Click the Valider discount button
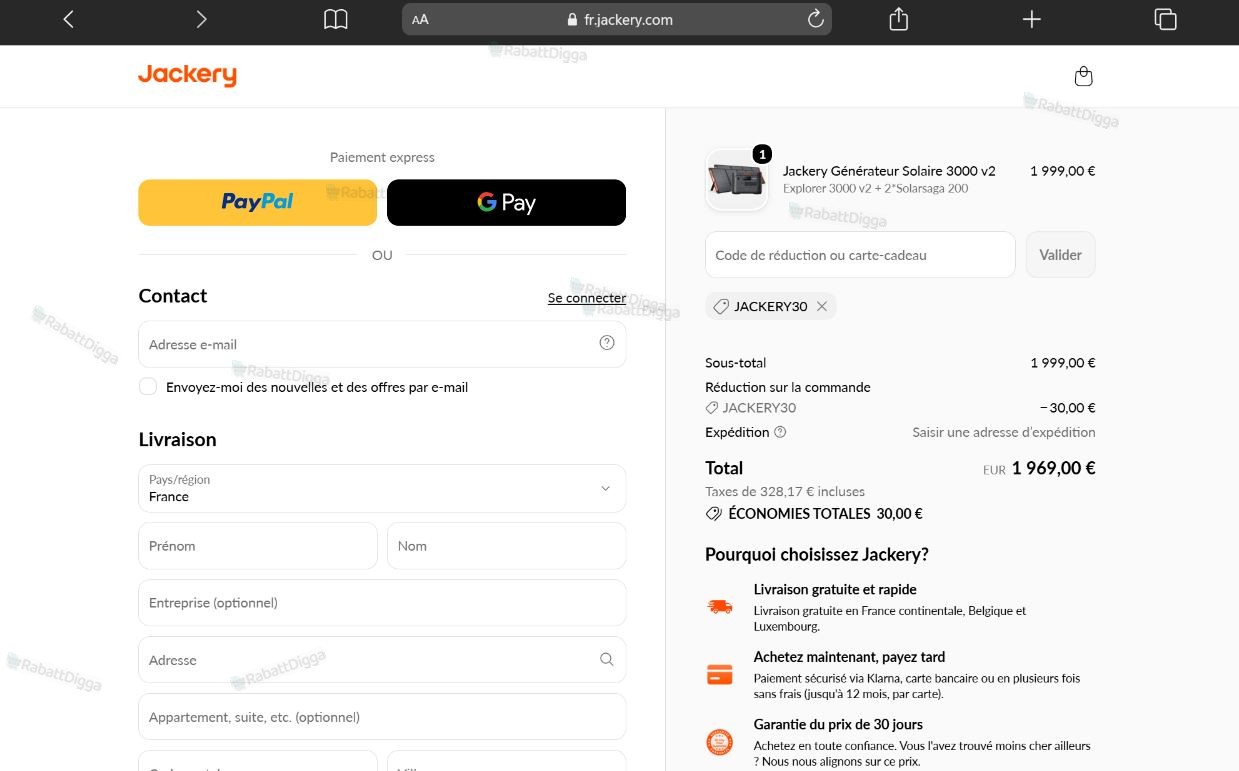 [1060, 255]
